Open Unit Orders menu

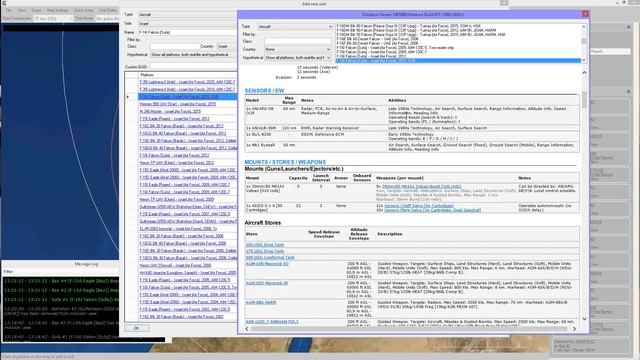(108, 10)
